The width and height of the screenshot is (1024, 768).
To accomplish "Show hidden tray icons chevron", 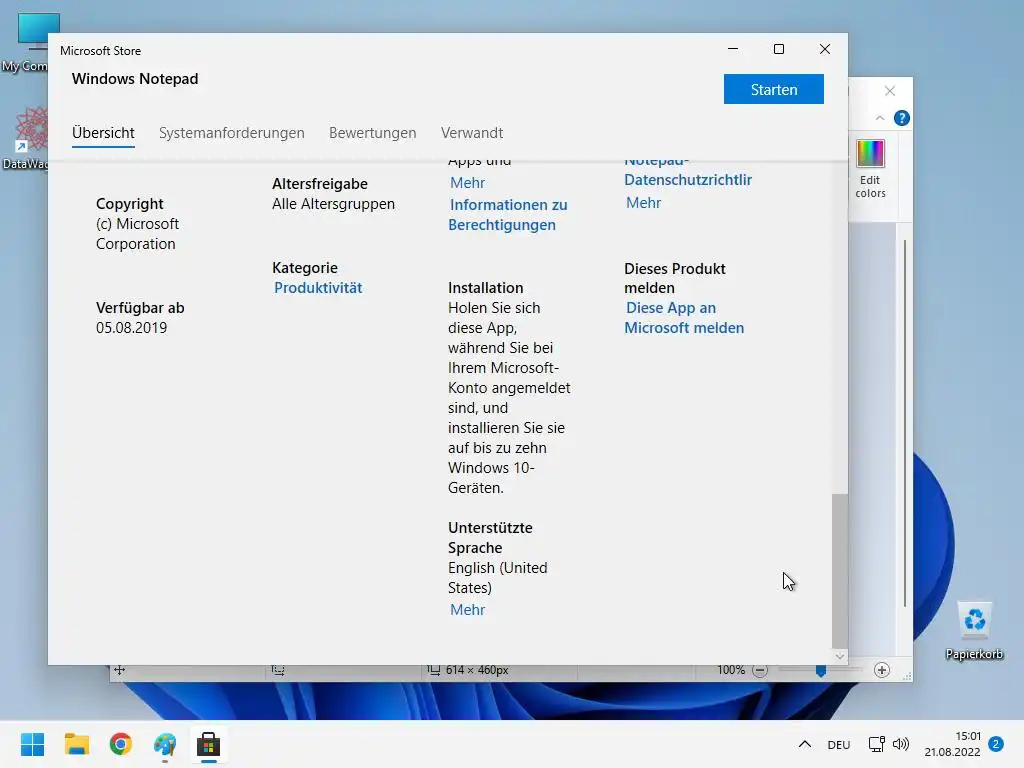I will click(805, 744).
